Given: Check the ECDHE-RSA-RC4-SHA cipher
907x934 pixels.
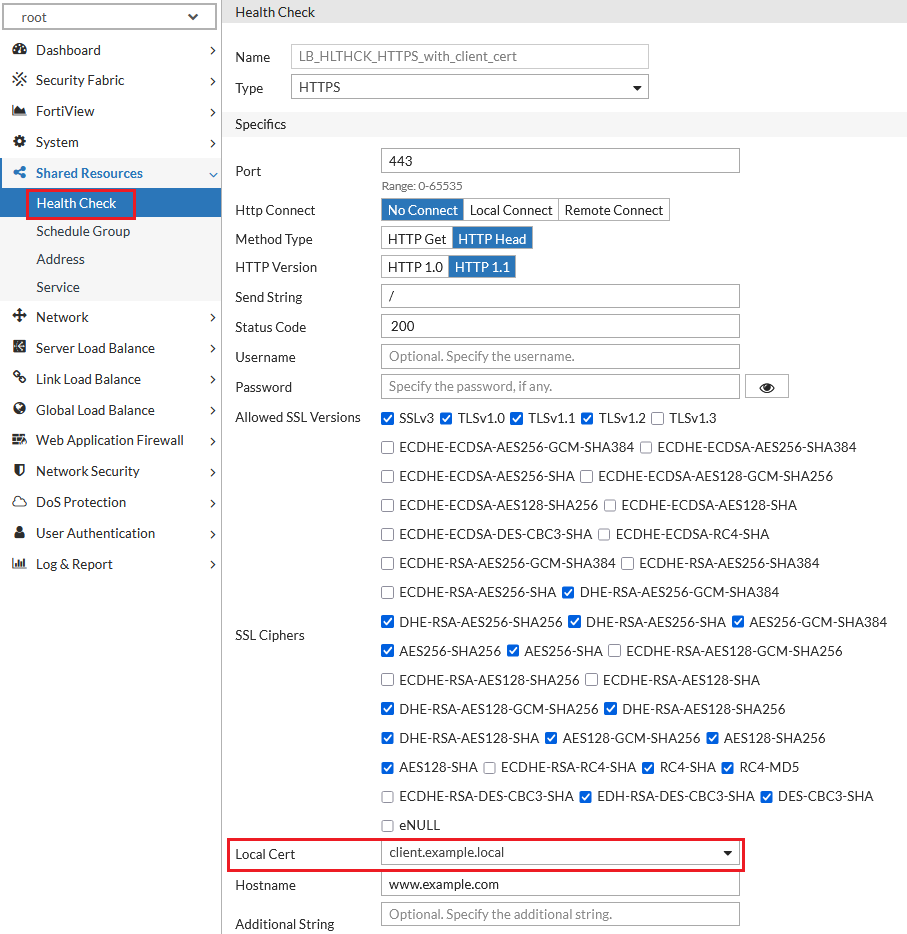Looking at the screenshot, I should coord(490,768).
